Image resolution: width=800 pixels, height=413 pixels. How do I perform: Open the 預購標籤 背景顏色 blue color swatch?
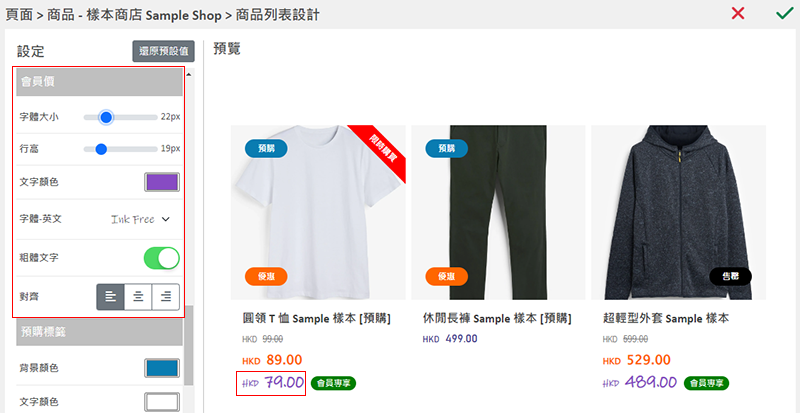click(x=162, y=368)
